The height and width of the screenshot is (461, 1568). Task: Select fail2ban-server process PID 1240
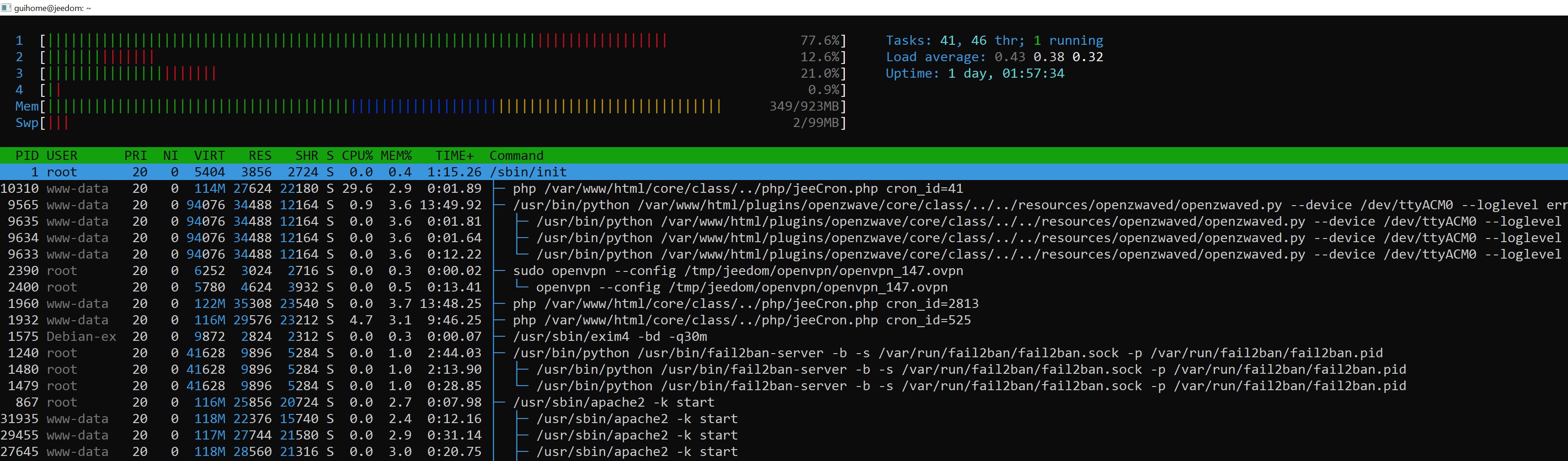point(784,353)
